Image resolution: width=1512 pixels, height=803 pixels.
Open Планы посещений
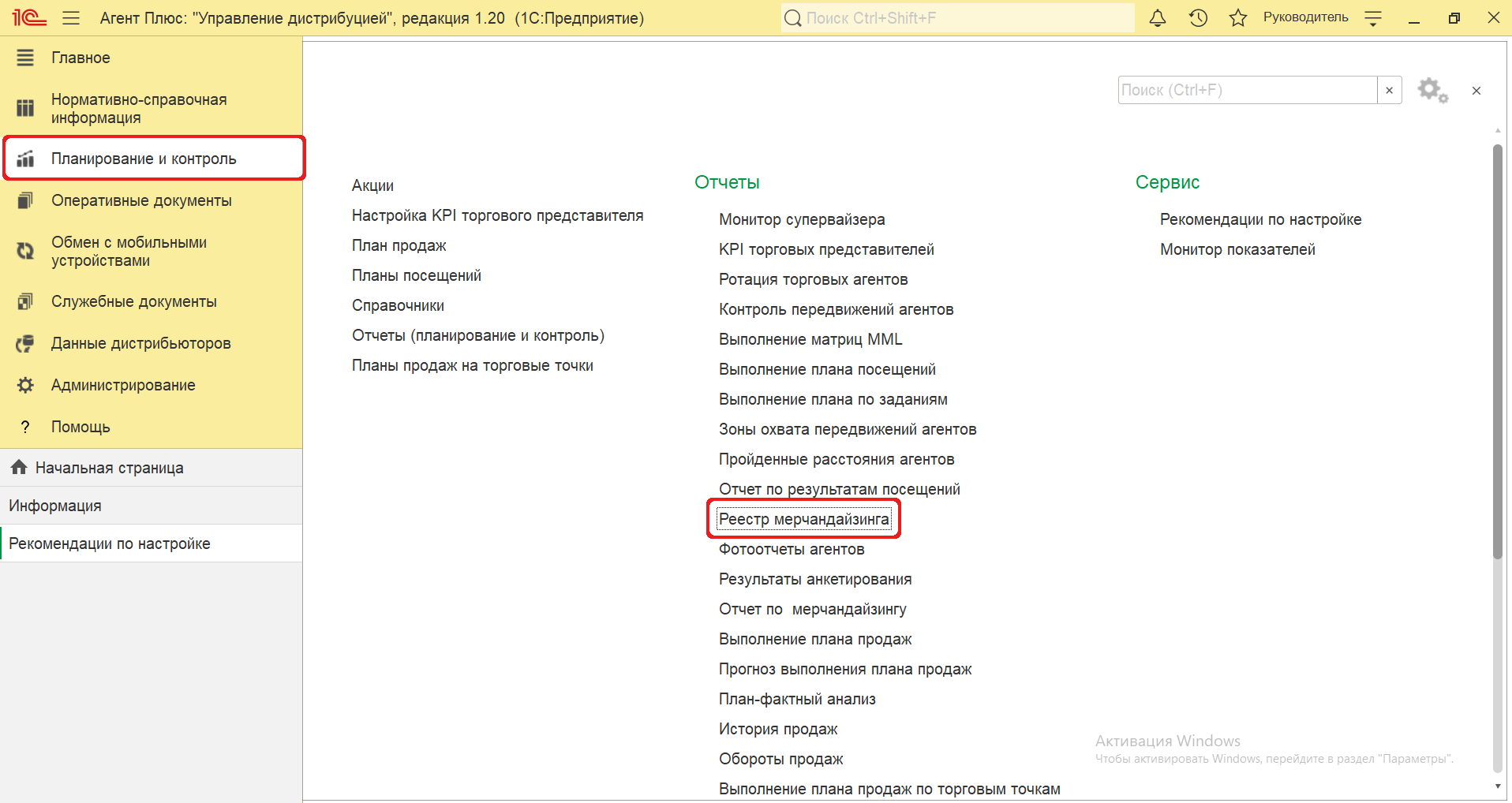417,275
